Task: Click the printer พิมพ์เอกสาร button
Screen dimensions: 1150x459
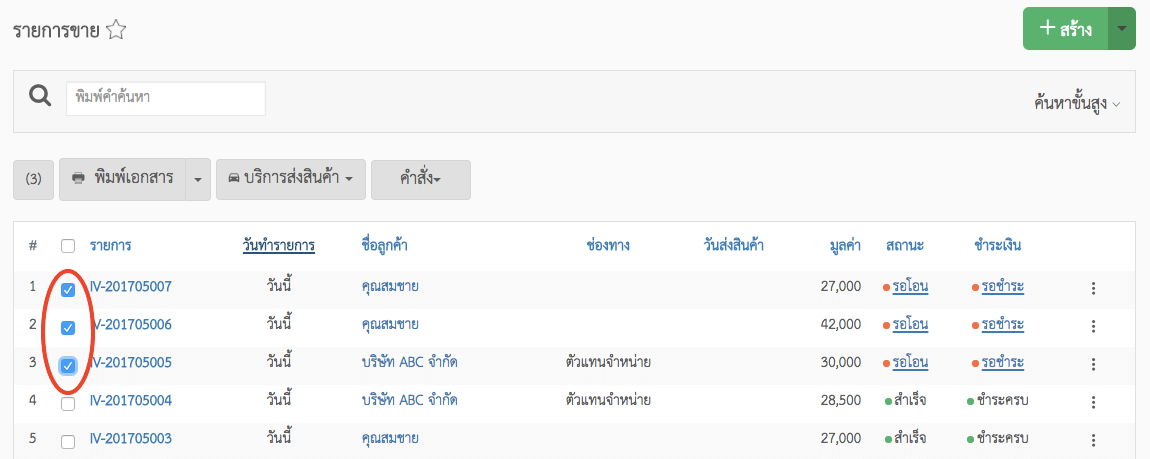Action: [122, 179]
